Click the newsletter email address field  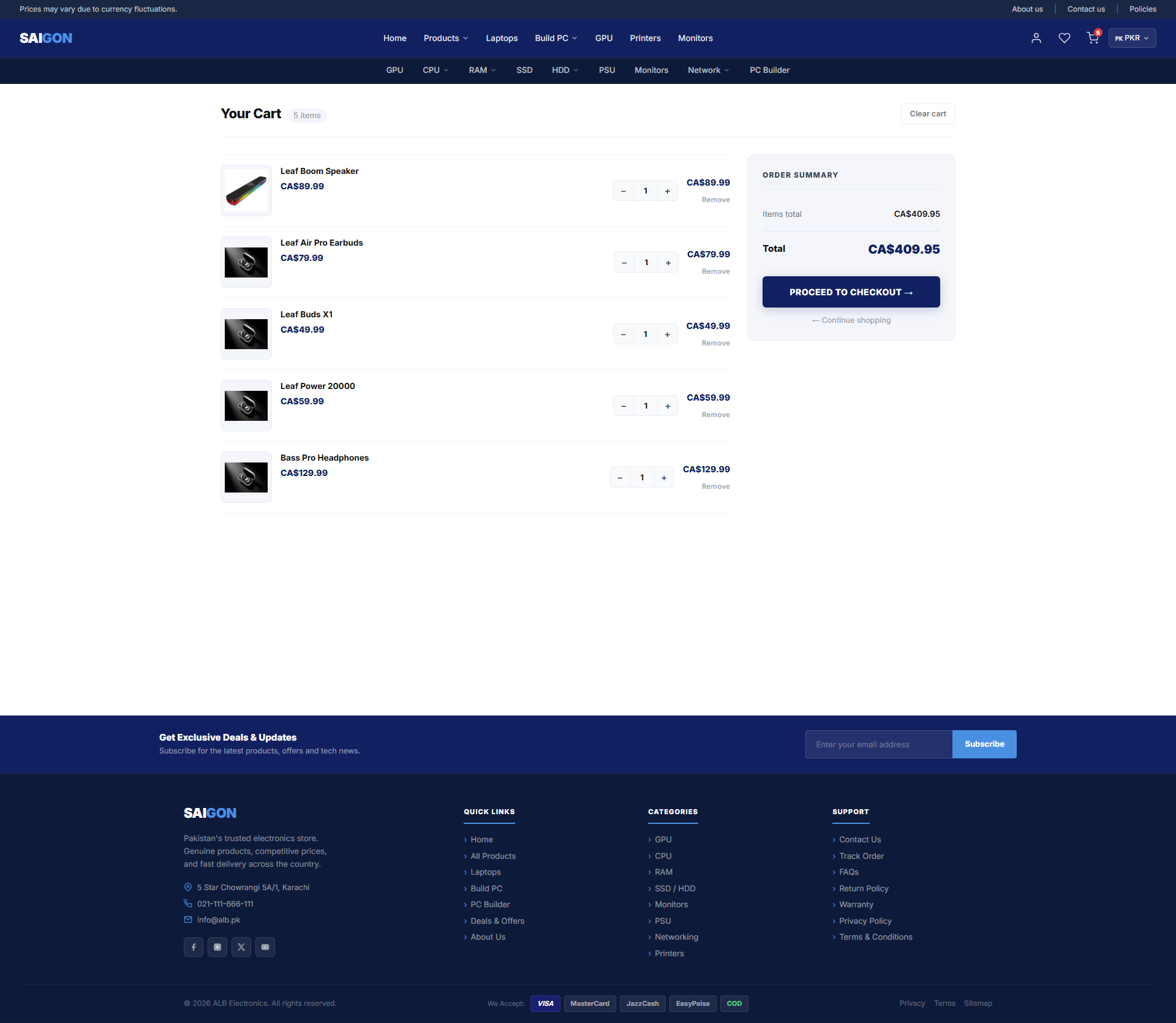pyautogui.click(x=879, y=744)
